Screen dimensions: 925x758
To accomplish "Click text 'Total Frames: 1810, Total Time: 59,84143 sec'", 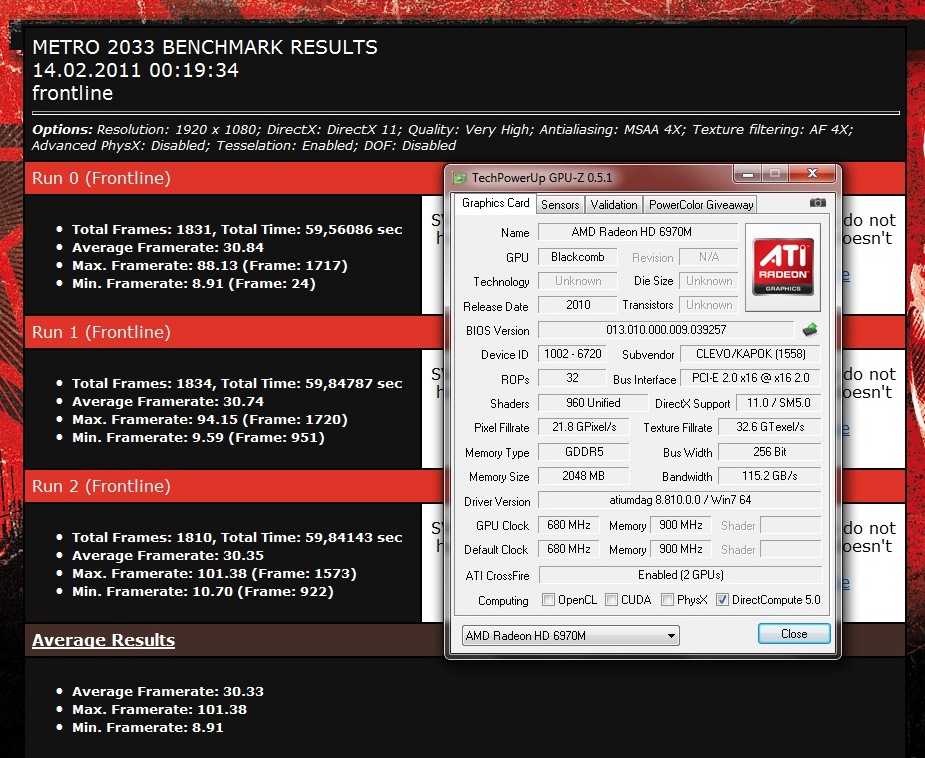I will coord(237,537).
